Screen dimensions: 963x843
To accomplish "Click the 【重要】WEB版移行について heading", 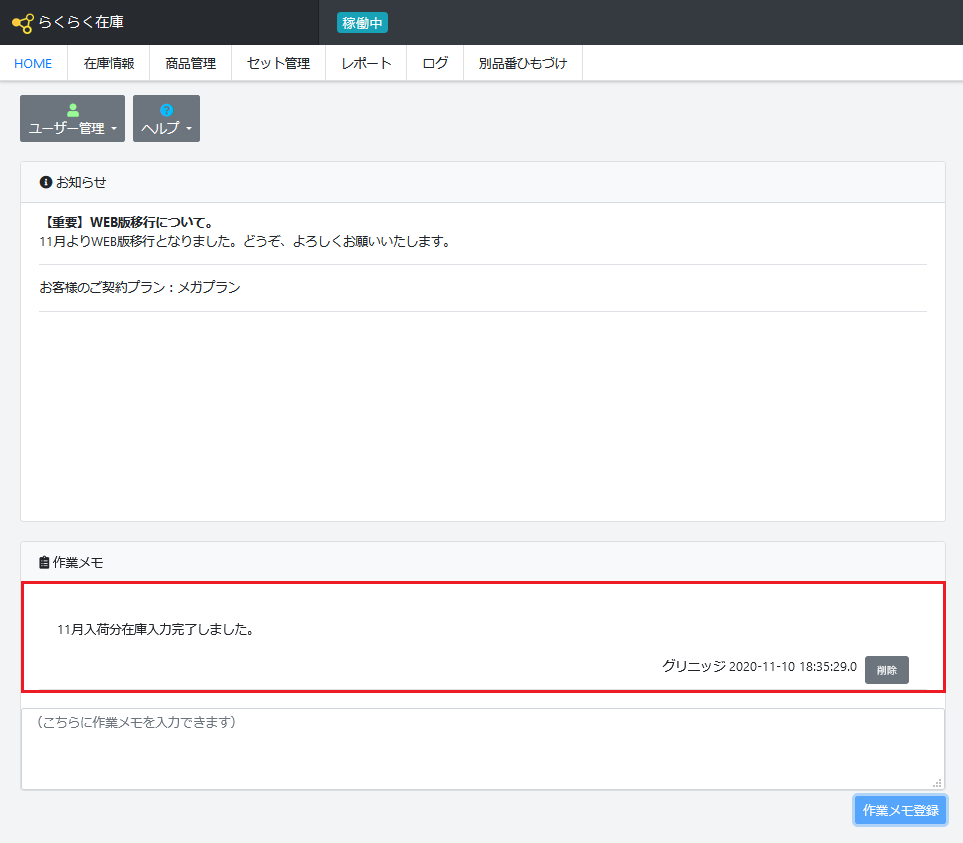I will click(x=127, y=222).
